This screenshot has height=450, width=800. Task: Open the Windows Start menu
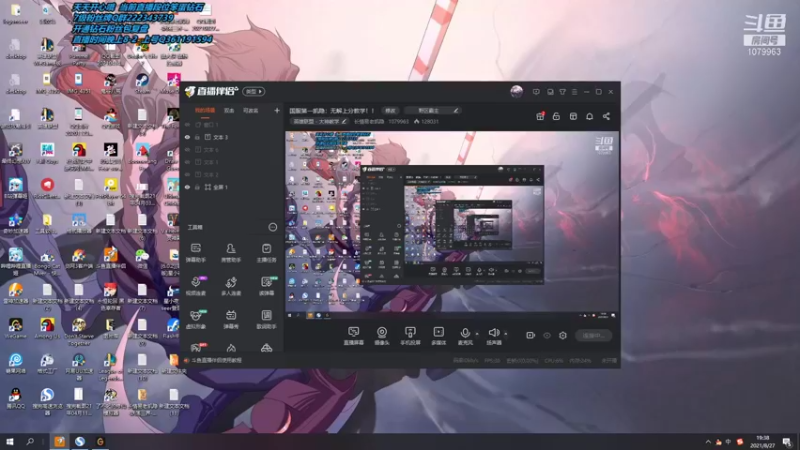click(x=9, y=442)
